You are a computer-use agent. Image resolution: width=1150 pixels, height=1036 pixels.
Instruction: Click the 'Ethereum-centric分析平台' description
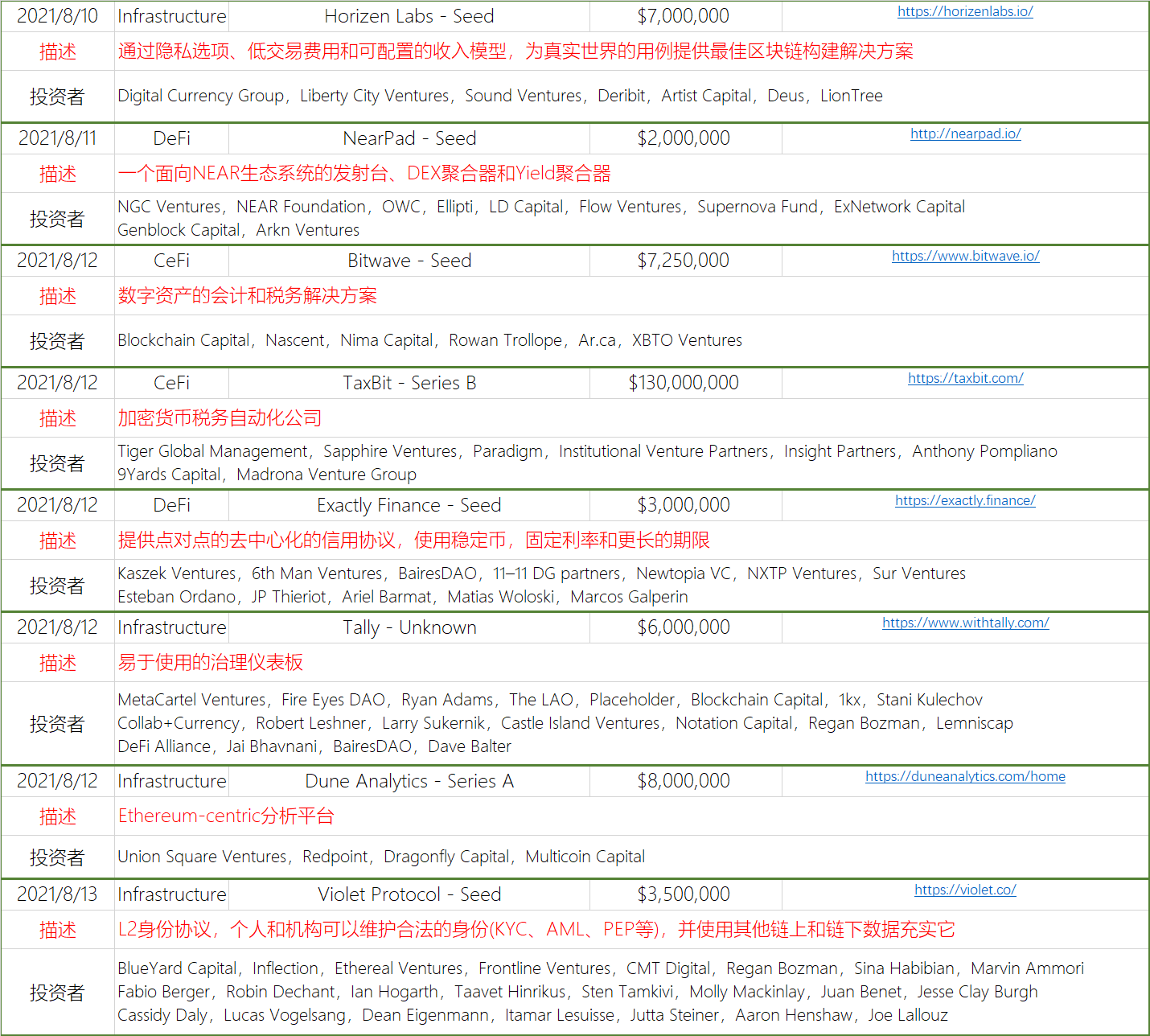[226, 816]
